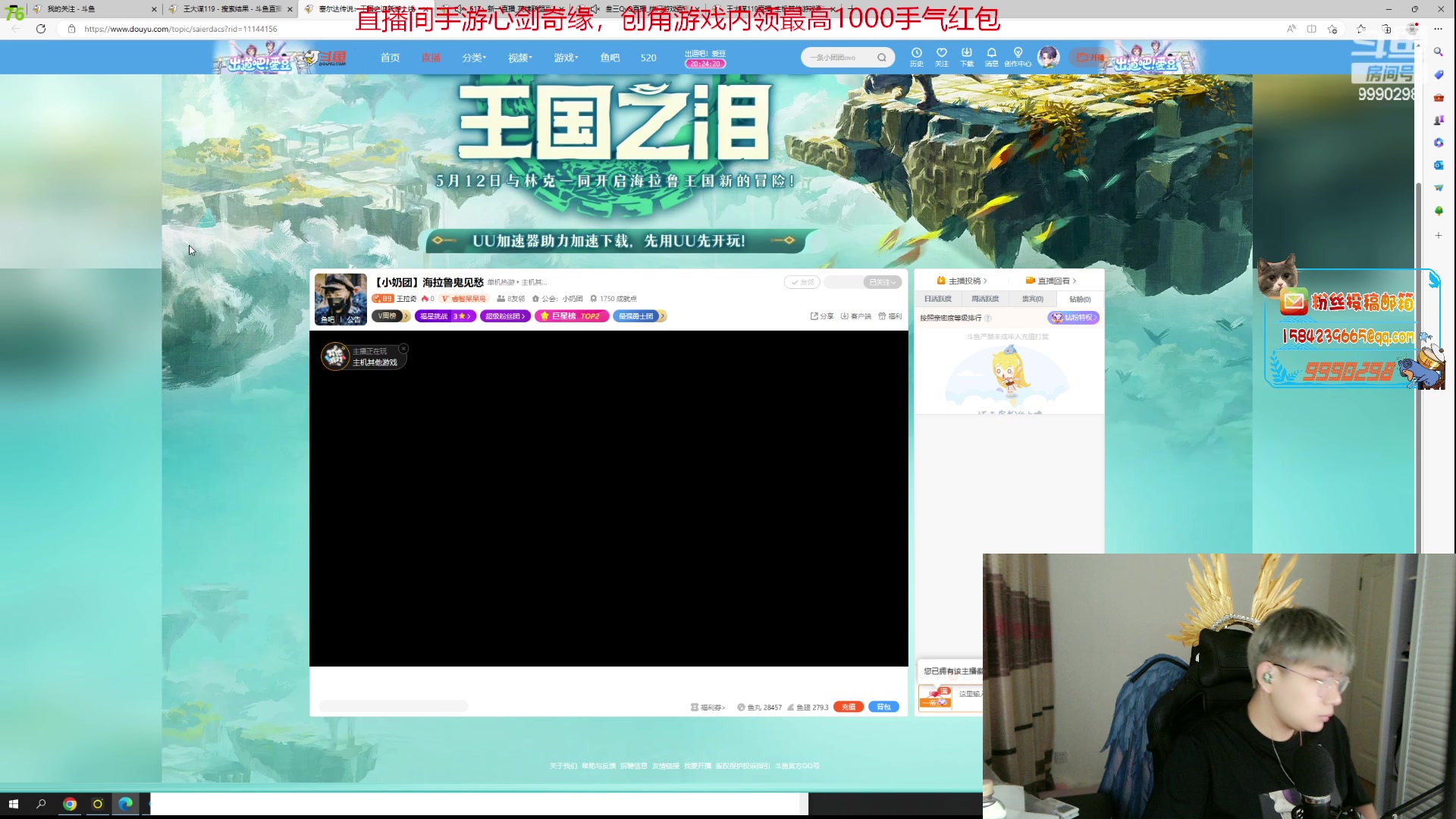This screenshot has width=1456, height=819.
Task: Reload the page with the browser refresh button
Action: pos(41,29)
